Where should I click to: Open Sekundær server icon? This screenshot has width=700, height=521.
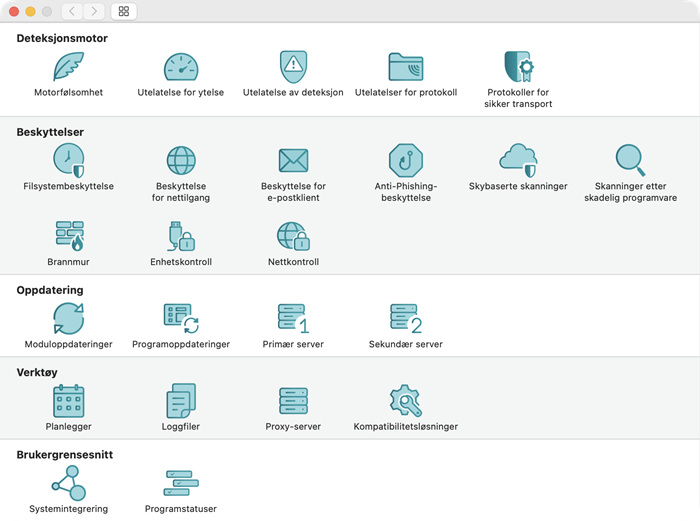(x=406, y=318)
